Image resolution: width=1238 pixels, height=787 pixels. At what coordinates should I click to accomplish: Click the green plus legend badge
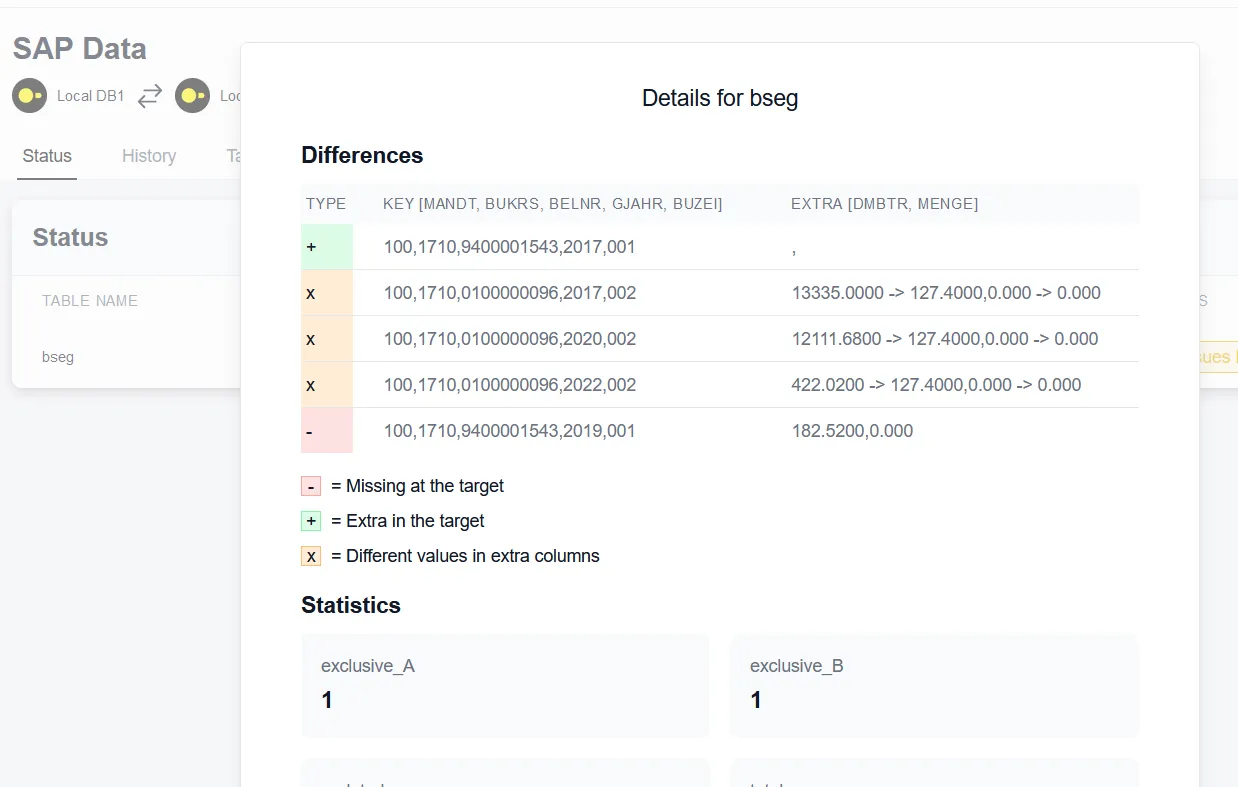click(311, 521)
